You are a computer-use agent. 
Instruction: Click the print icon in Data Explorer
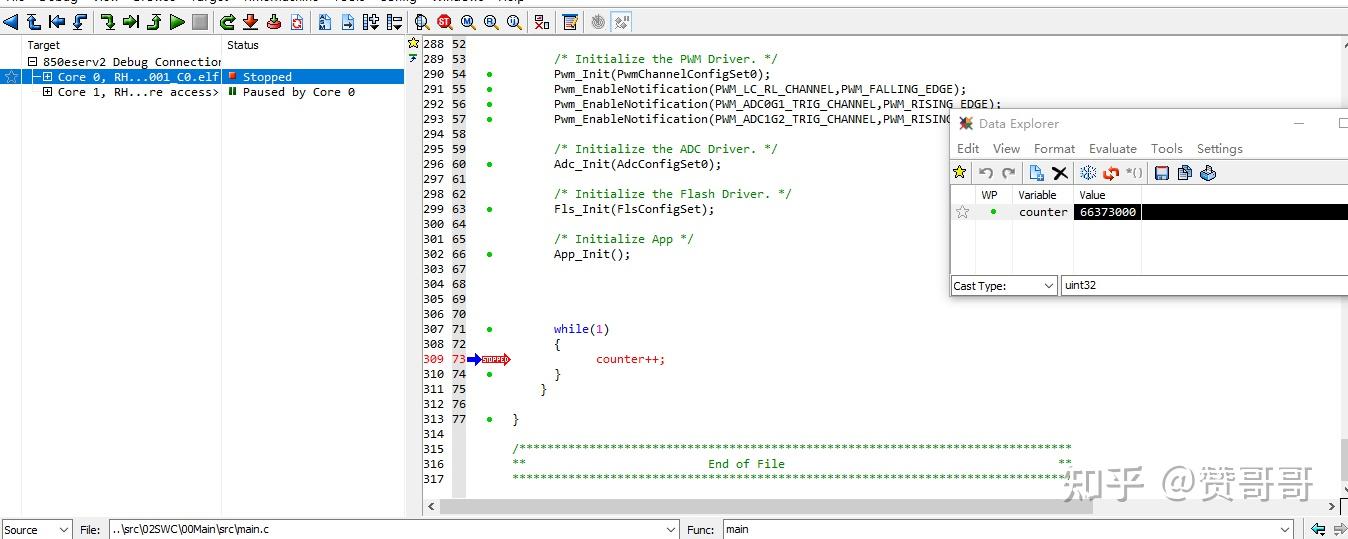click(x=1208, y=173)
